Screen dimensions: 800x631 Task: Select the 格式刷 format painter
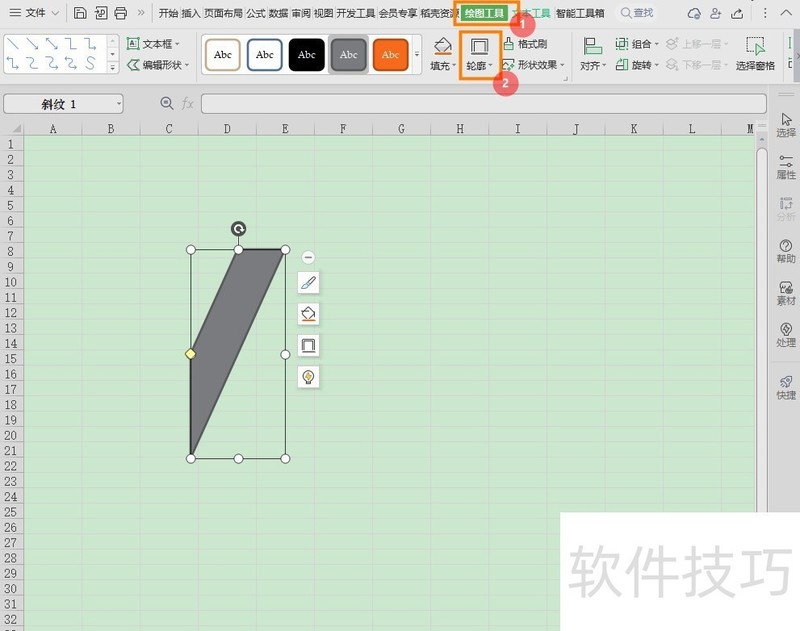525,44
